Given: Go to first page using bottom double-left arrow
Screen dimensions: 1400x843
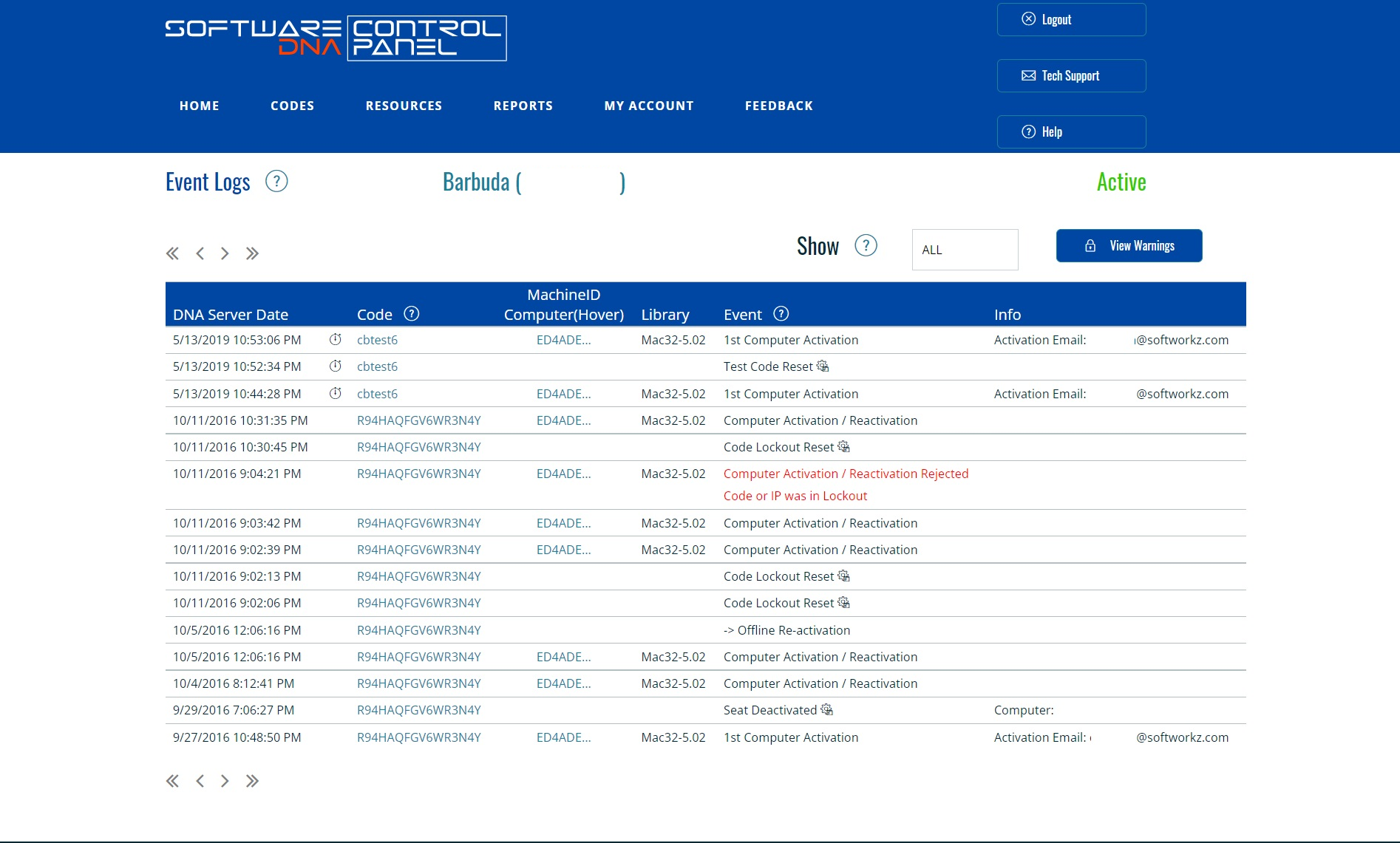Looking at the screenshot, I should pyautogui.click(x=172, y=781).
